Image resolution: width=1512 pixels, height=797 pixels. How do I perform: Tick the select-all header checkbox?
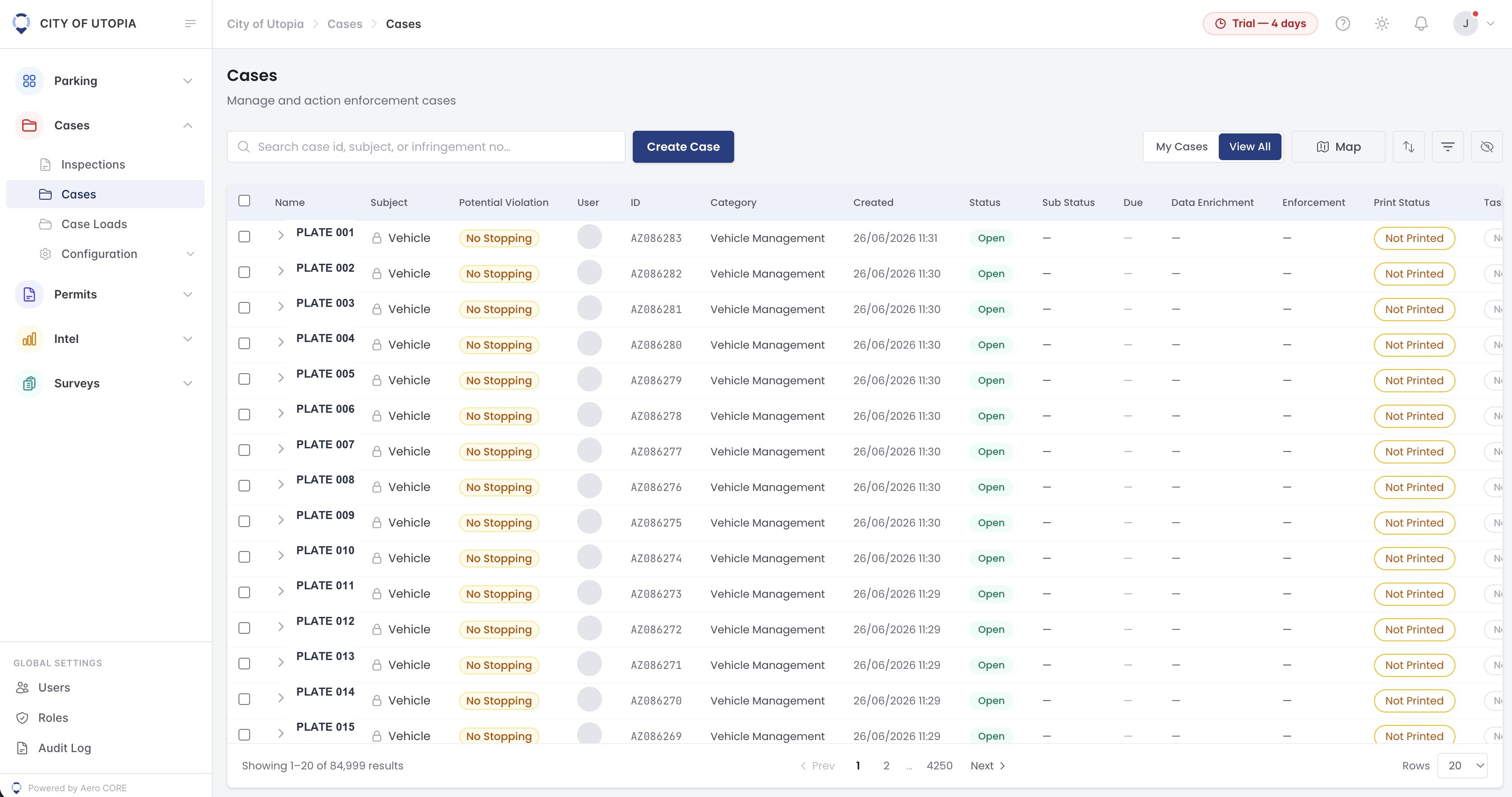click(244, 201)
